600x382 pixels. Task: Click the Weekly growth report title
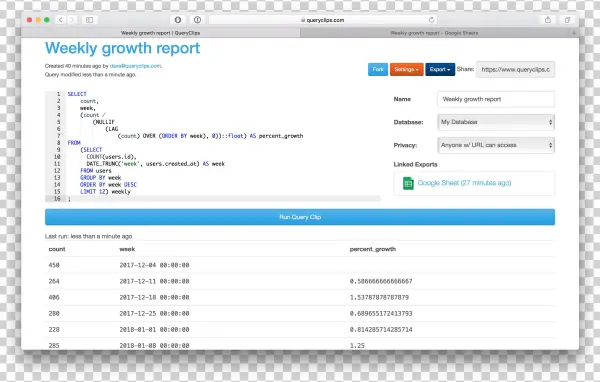pos(122,48)
